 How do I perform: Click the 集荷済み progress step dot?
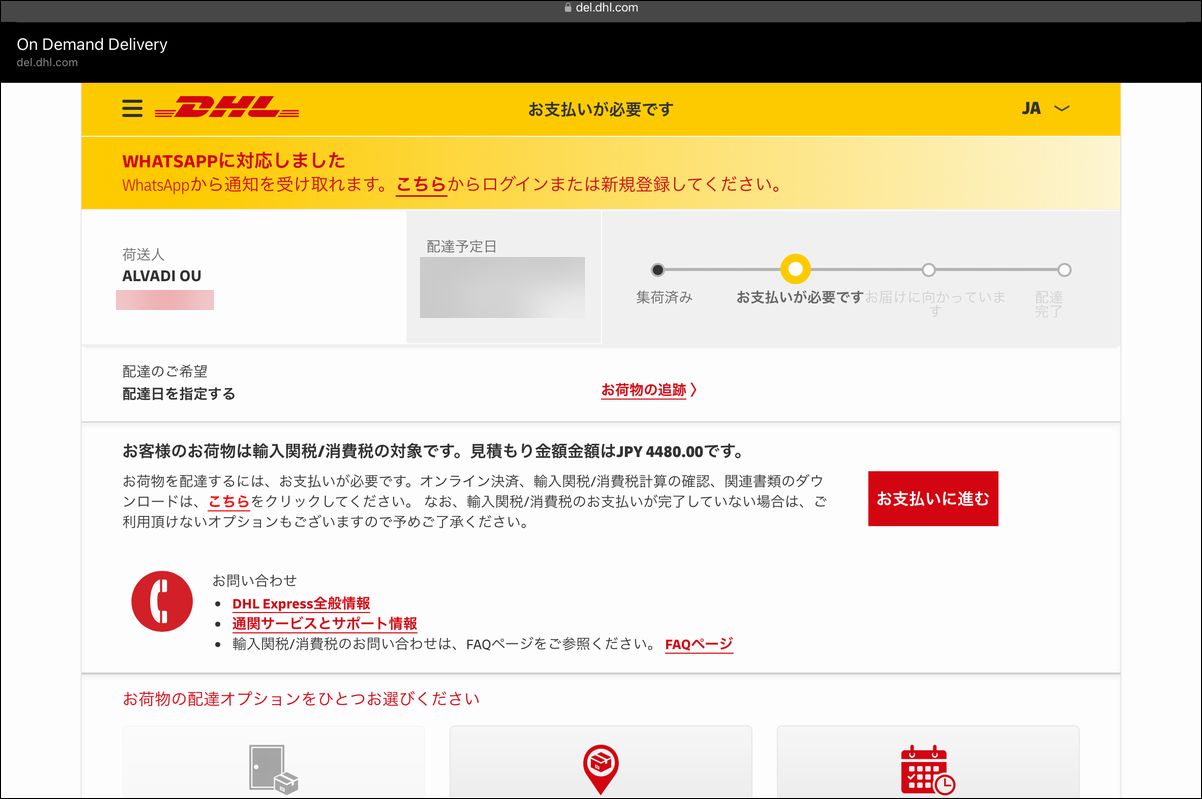(x=657, y=270)
